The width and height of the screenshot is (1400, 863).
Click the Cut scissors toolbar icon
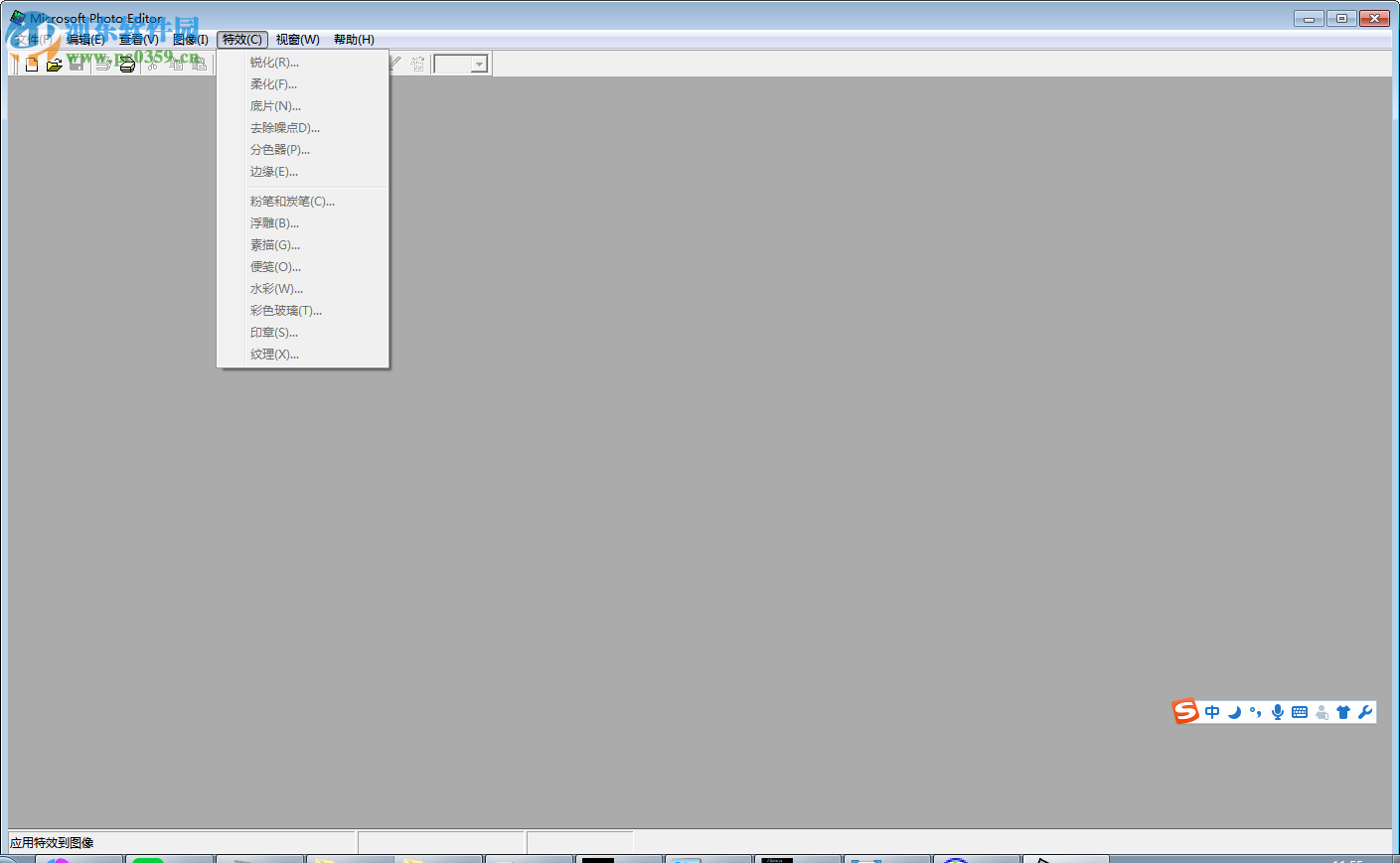153,65
